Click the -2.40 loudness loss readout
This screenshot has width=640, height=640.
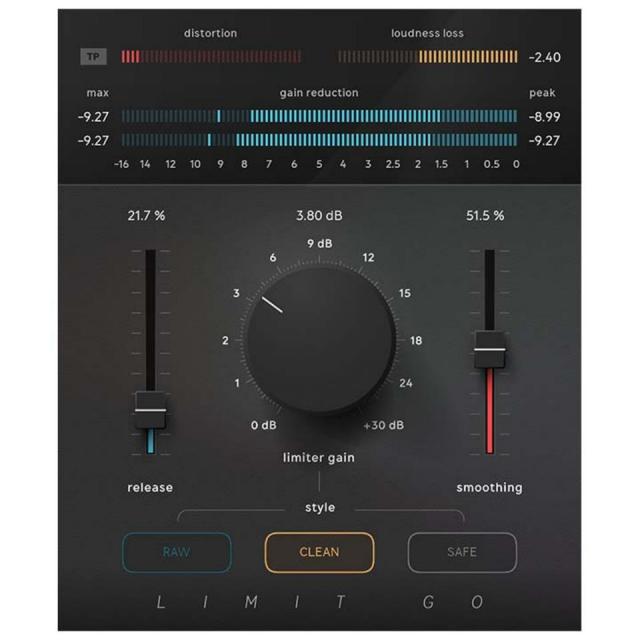coord(544,57)
